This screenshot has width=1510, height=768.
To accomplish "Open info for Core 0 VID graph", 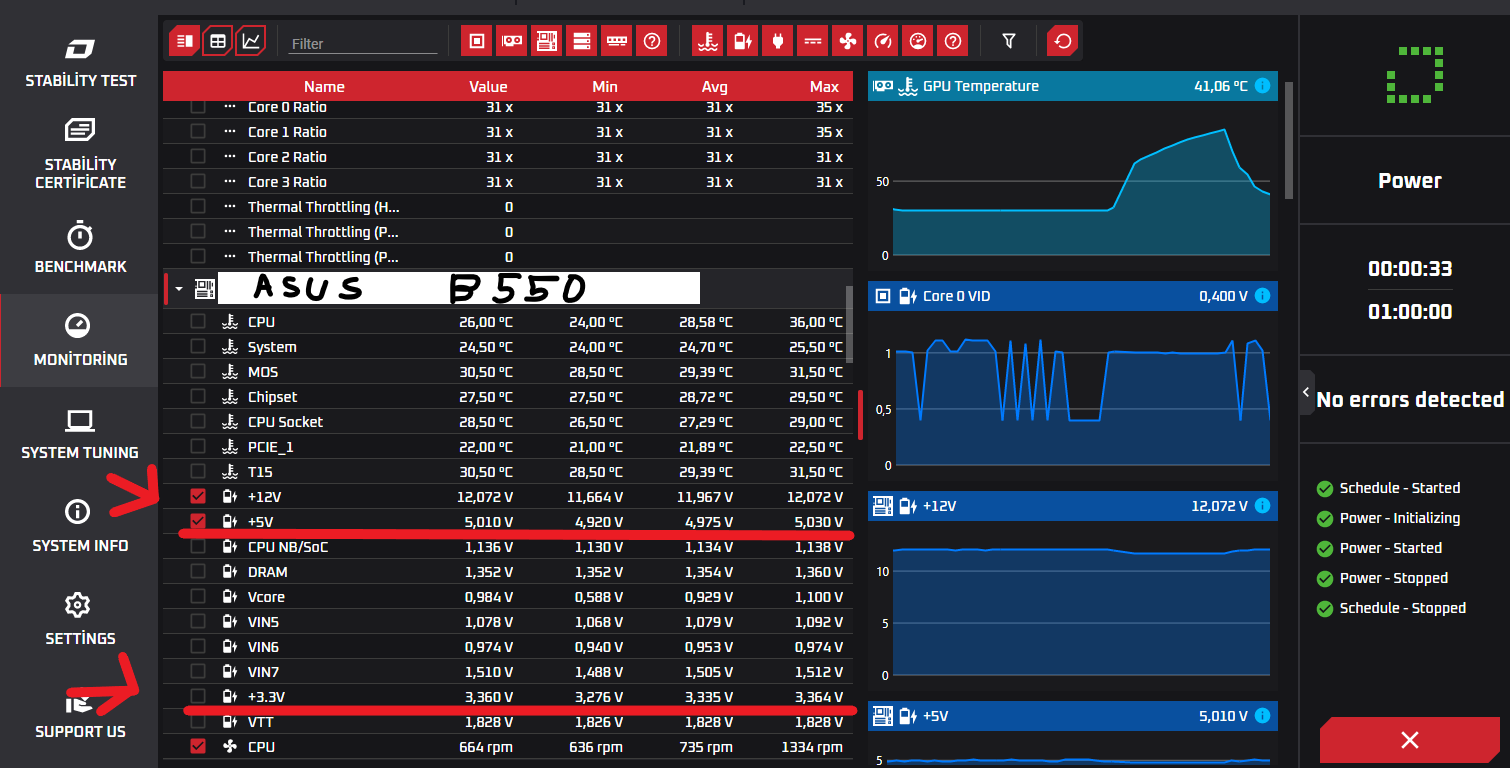I will click(x=1262, y=296).
